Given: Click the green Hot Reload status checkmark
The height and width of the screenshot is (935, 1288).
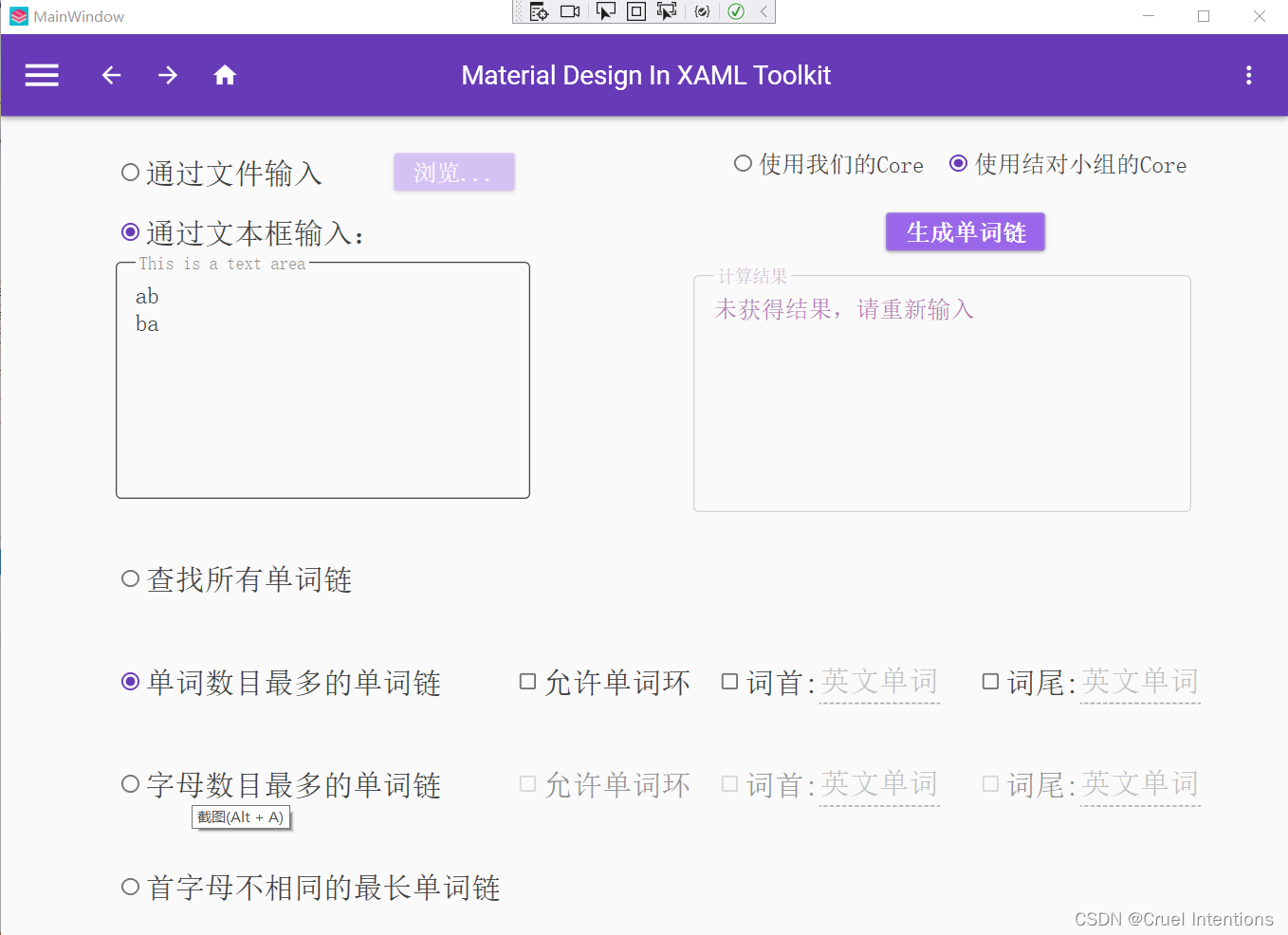Looking at the screenshot, I should click(x=736, y=11).
